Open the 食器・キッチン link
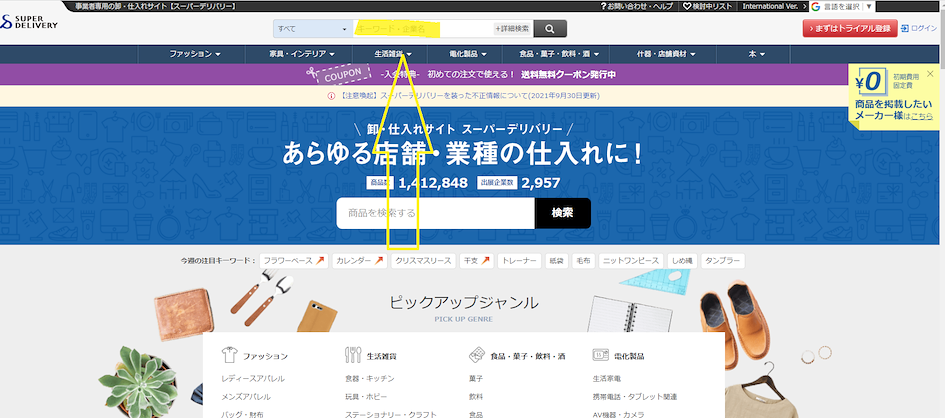 (x=369, y=379)
